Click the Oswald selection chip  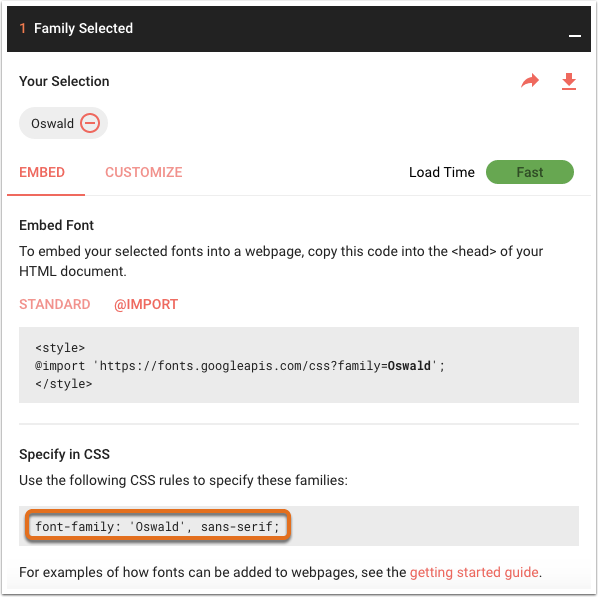pos(63,123)
